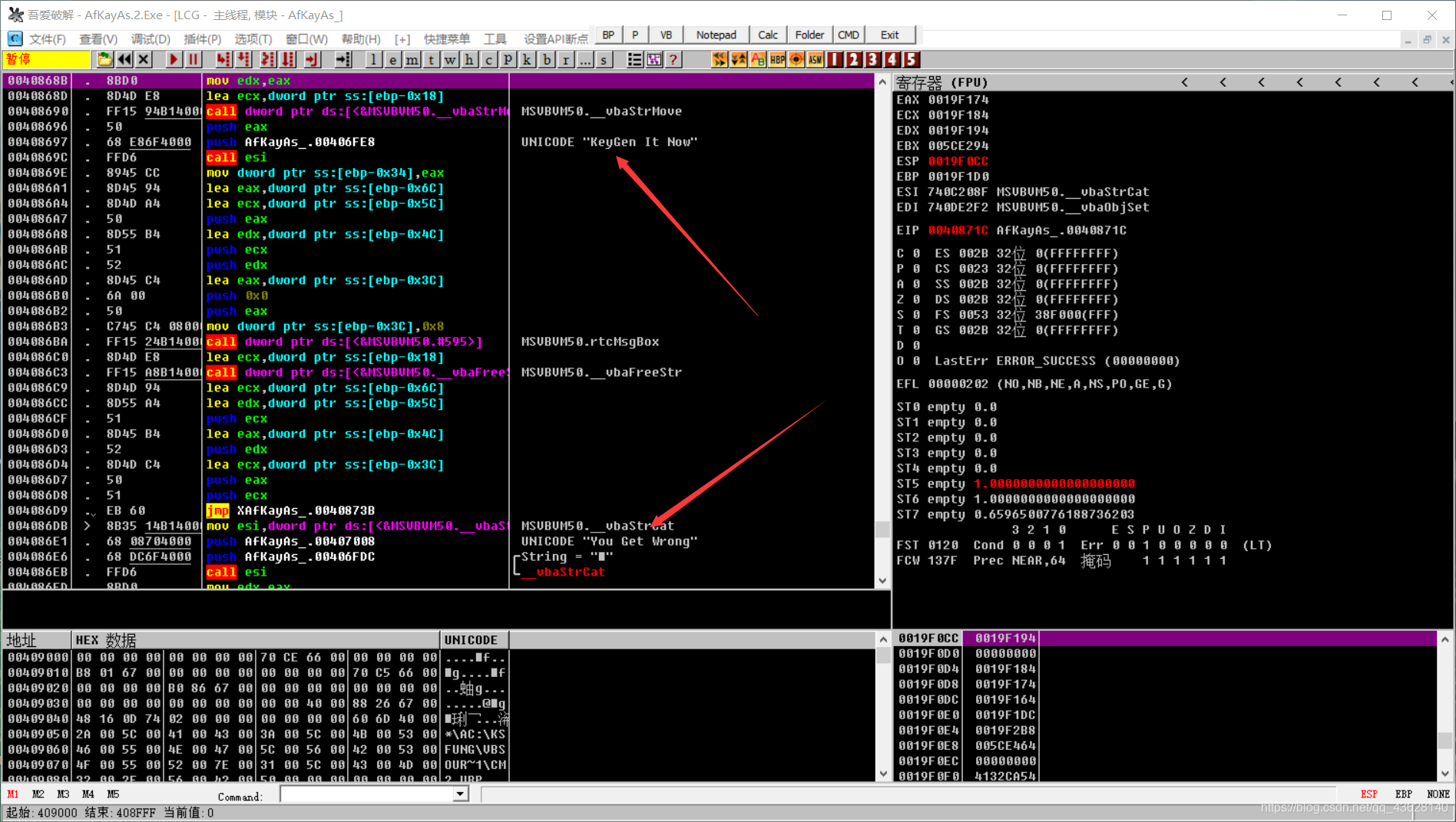
Task: Click the appearance grid icon
Action: coord(654,60)
